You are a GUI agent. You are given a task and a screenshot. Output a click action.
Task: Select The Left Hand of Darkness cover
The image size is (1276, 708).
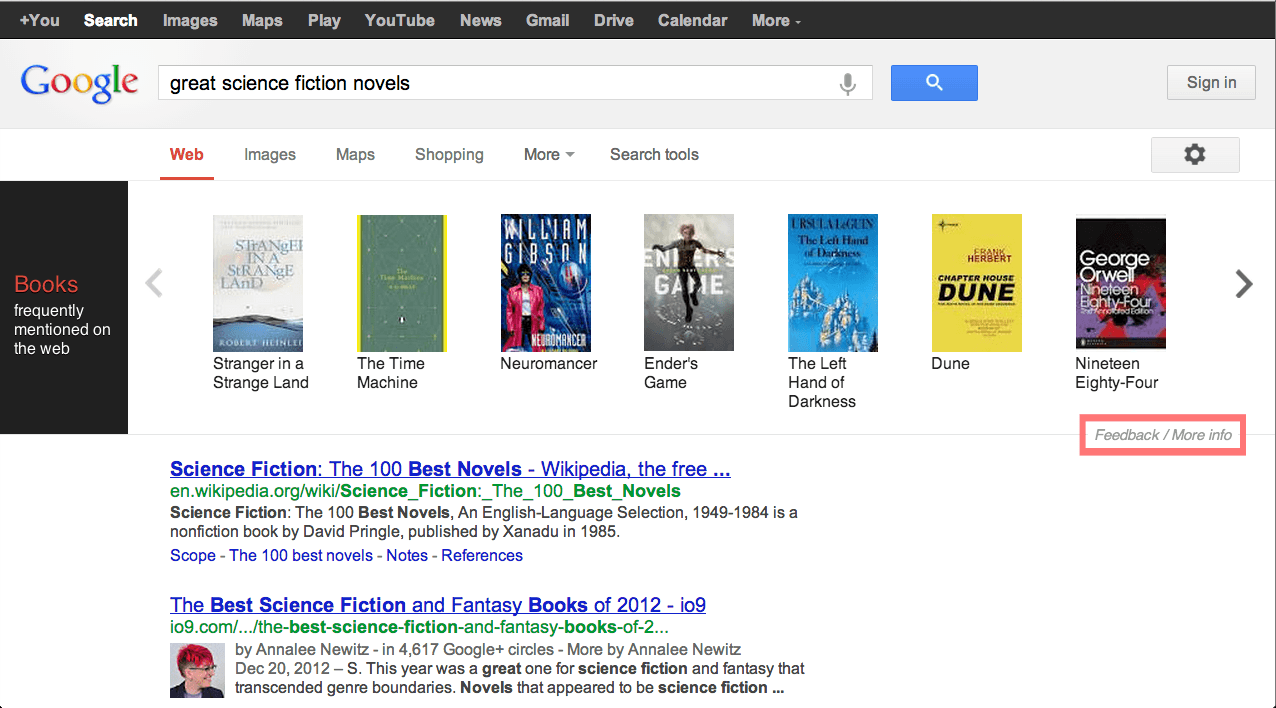833,283
